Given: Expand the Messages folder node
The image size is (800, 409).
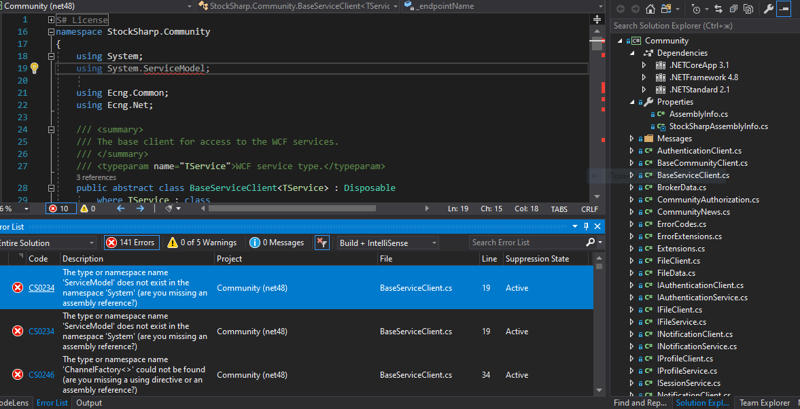Looking at the screenshot, I should (632, 139).
